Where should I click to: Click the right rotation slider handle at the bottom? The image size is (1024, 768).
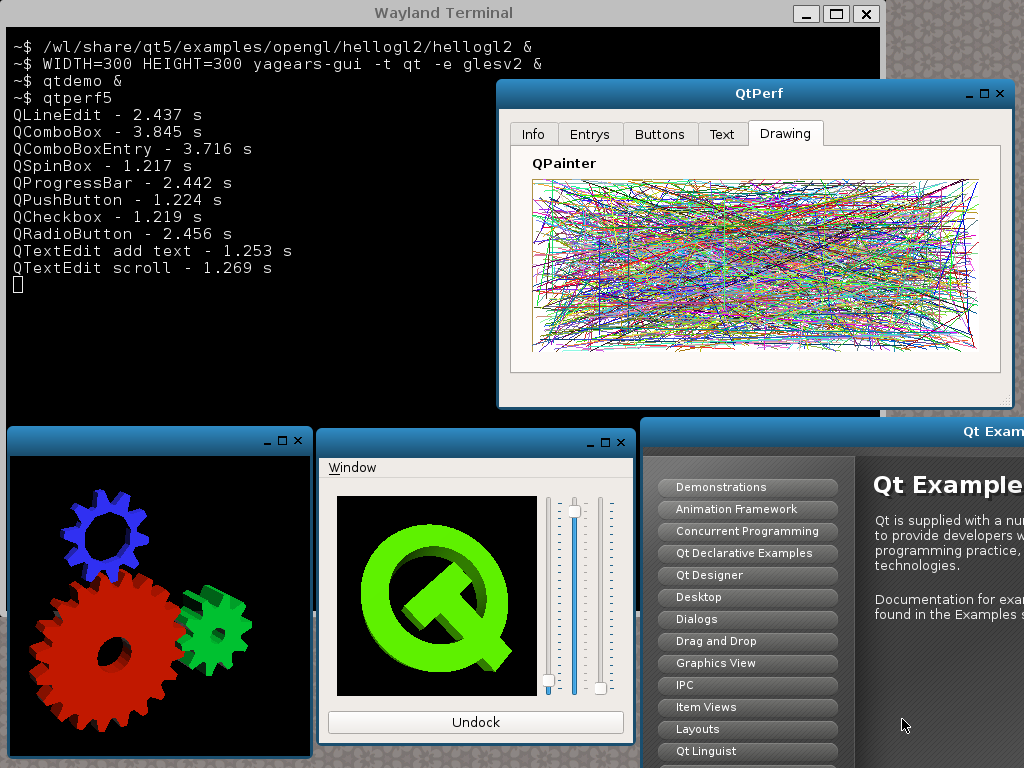click(x=600, y=688)
